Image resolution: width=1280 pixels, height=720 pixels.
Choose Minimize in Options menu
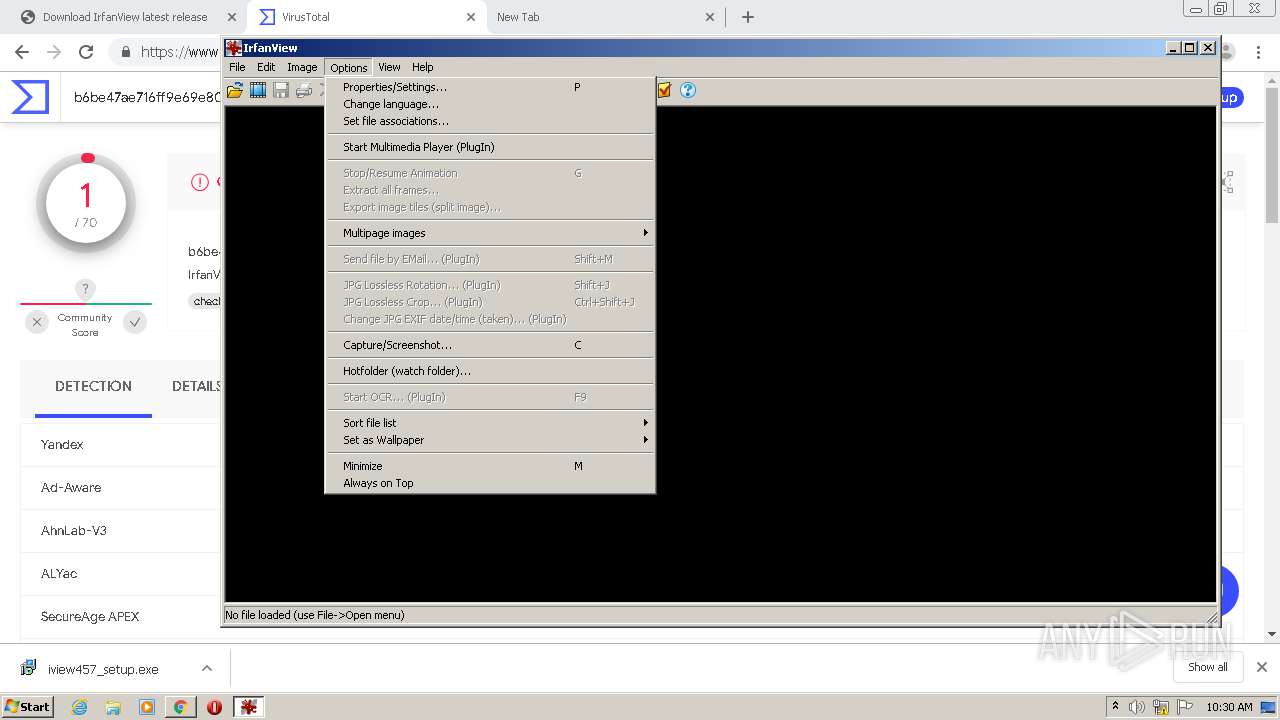490,466
